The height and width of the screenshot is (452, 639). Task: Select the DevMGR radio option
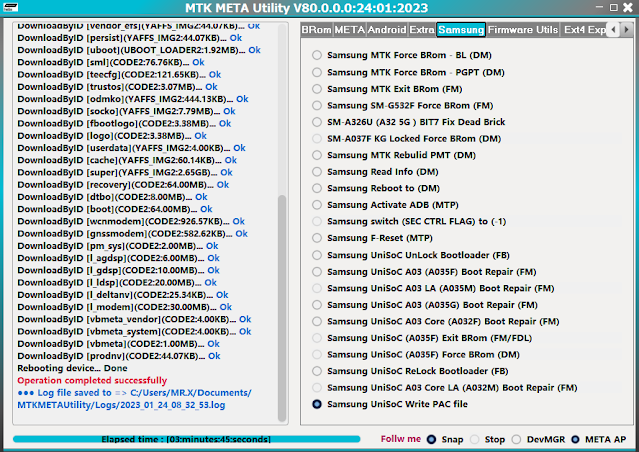coord(538,439)
